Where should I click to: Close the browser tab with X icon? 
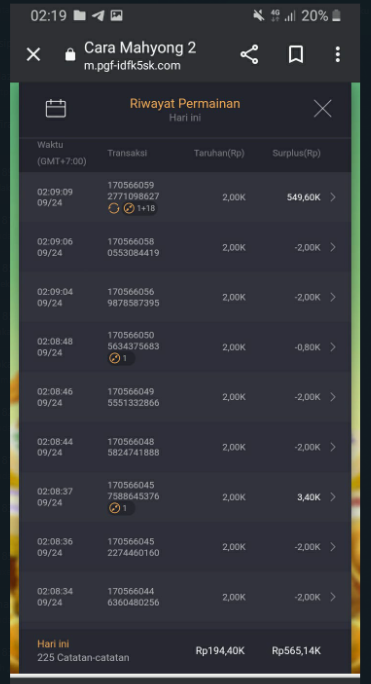[x=33, y=55]
